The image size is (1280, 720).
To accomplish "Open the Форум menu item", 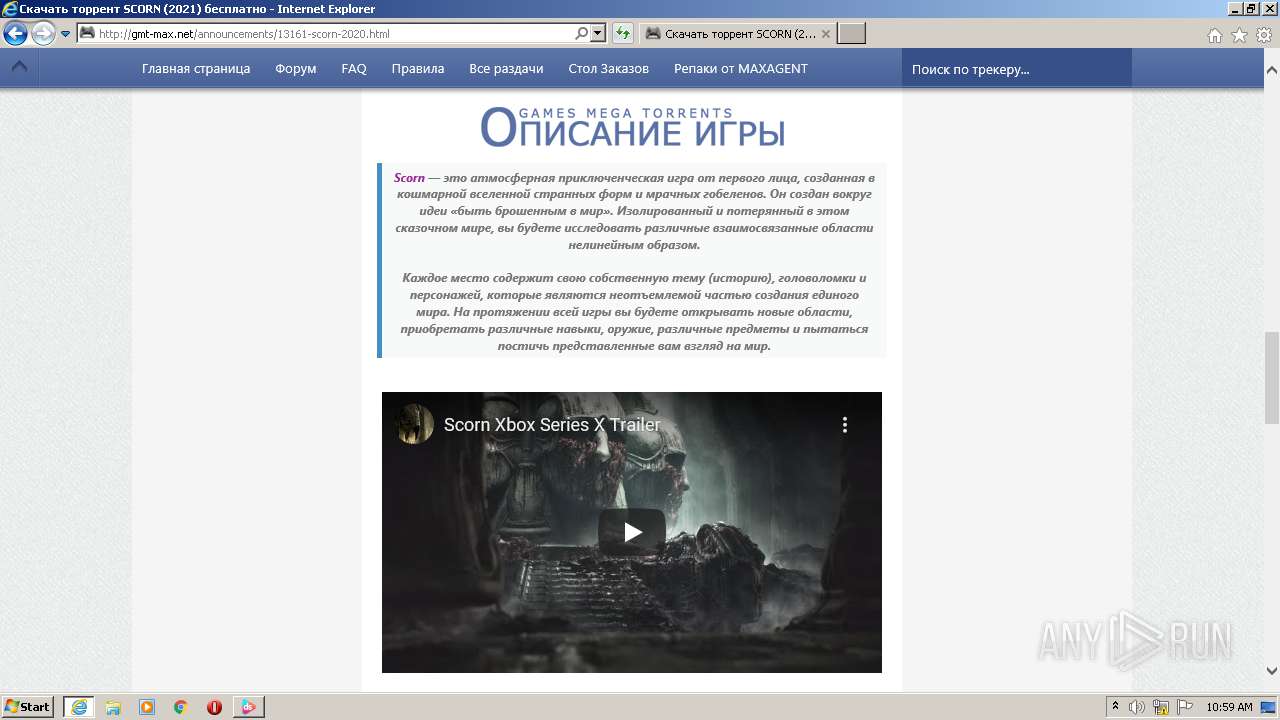I will (x=296, y=69).
